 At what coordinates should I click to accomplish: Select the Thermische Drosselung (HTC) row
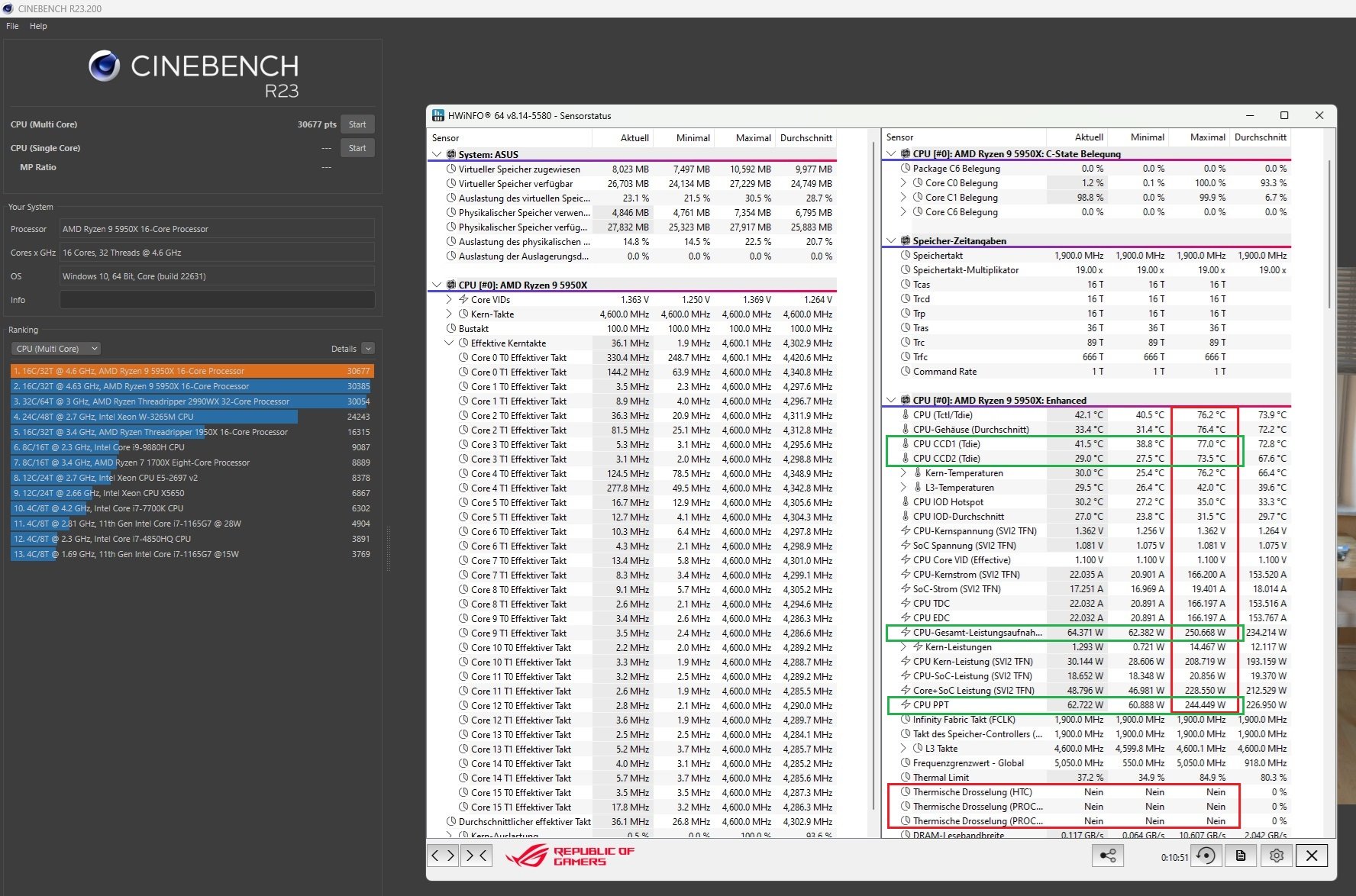pos(1089,791)
